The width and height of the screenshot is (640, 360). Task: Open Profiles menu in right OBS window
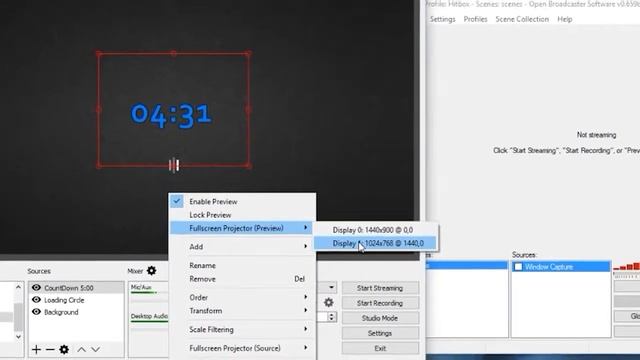[x=476, y=19]
